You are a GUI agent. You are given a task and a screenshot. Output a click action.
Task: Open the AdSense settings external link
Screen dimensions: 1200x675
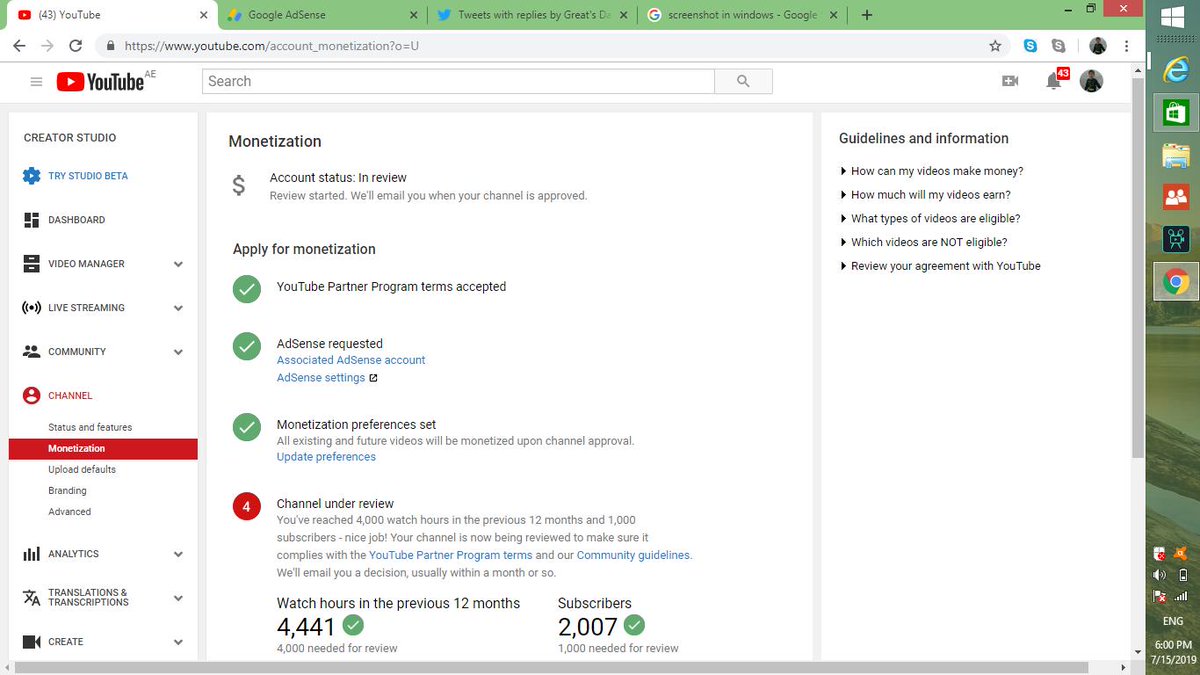tap(327, 378)
